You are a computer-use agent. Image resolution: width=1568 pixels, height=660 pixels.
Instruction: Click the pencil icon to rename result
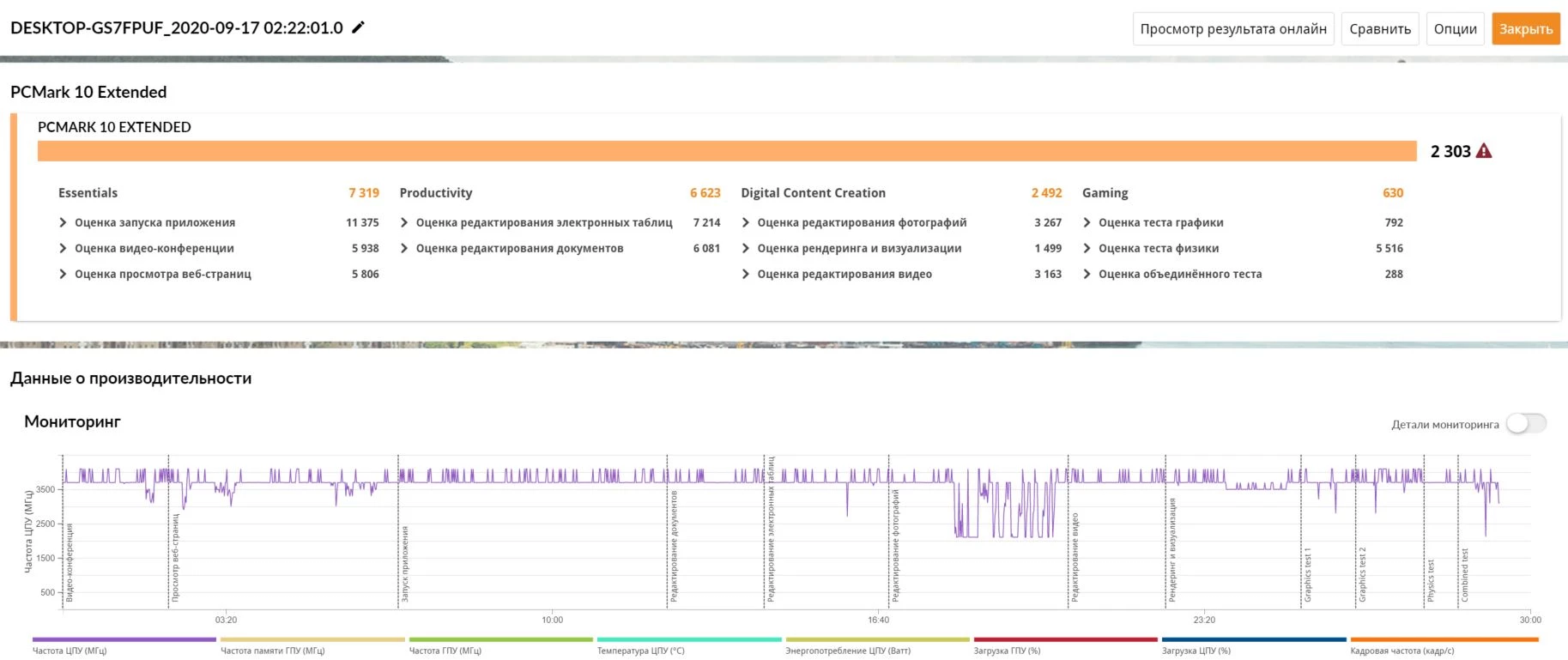point(359,27)
